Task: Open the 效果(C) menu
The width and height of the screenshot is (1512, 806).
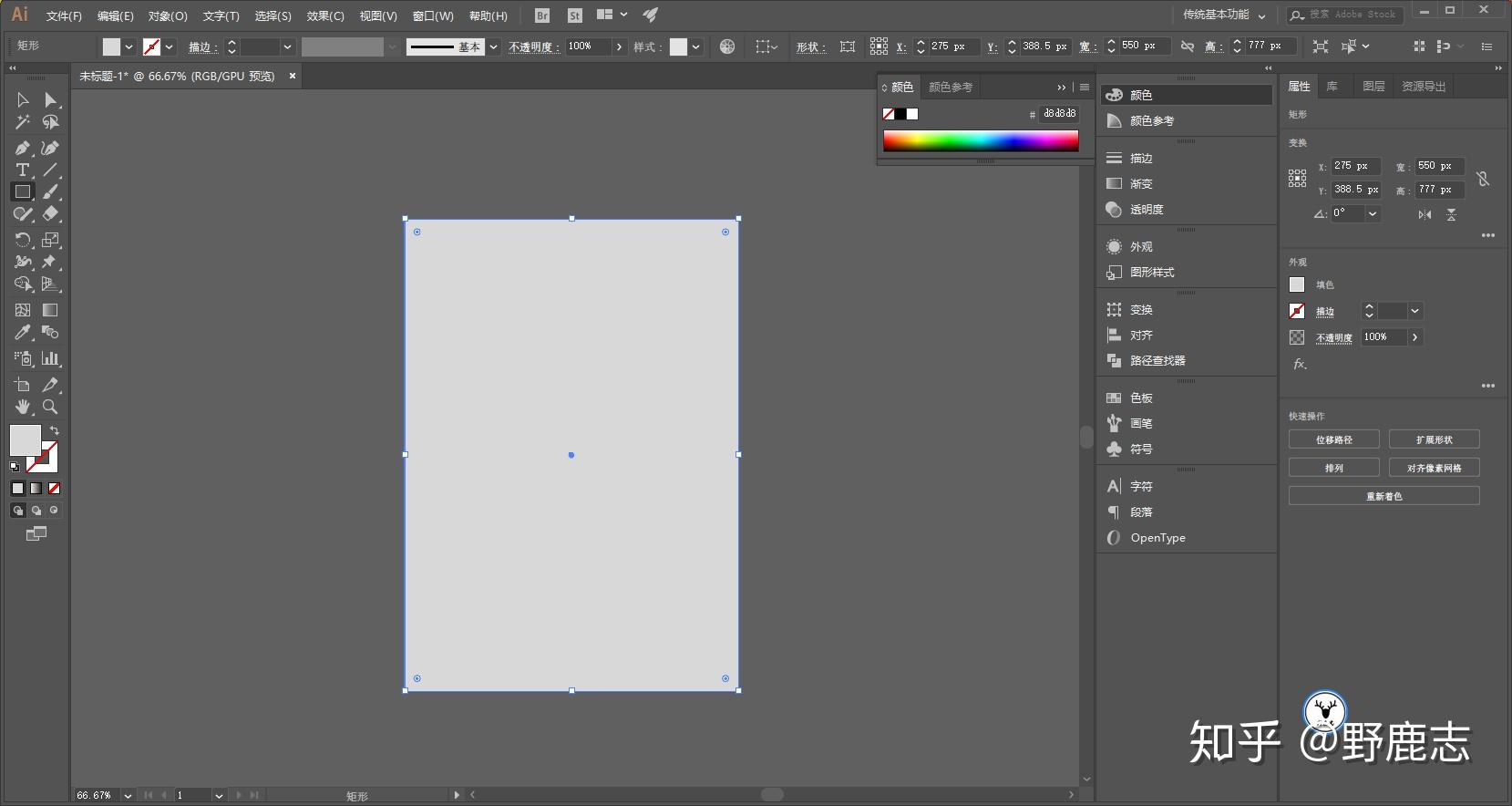Action: click(324, 15)
